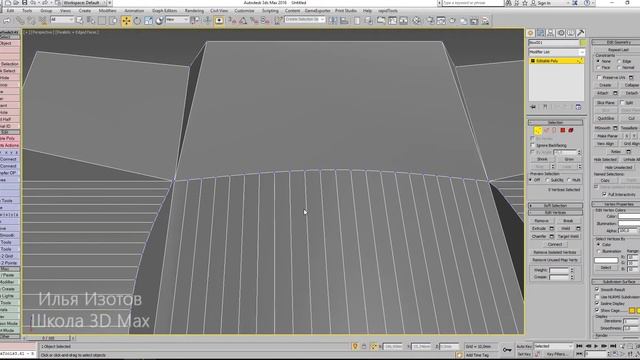The width and height of the screenshot is (640, 360).
Task: Select Vertex sub-object level icon
Action: pos(538,130)
